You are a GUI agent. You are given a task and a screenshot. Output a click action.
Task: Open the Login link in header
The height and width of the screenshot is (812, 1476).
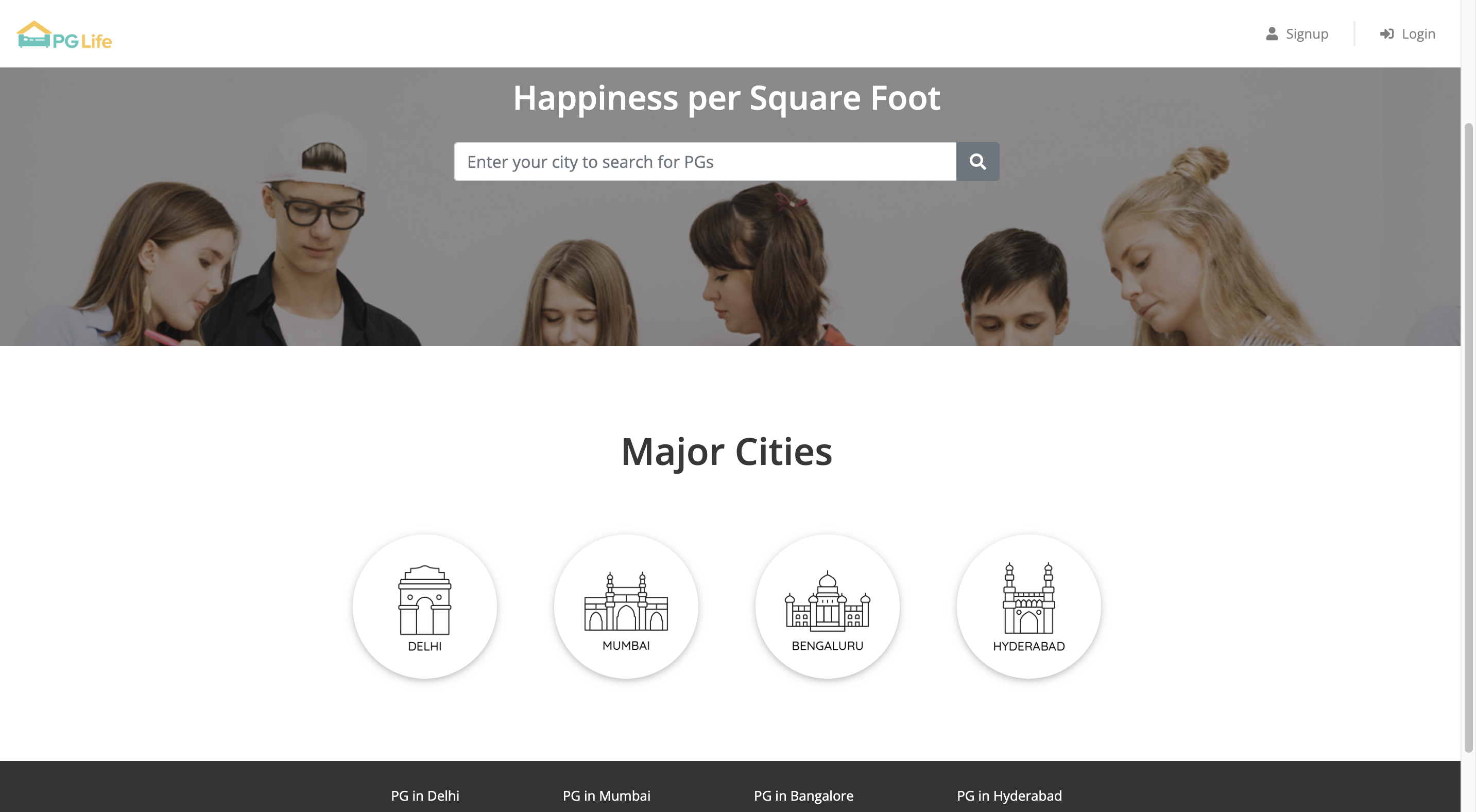coord(1418,34)
